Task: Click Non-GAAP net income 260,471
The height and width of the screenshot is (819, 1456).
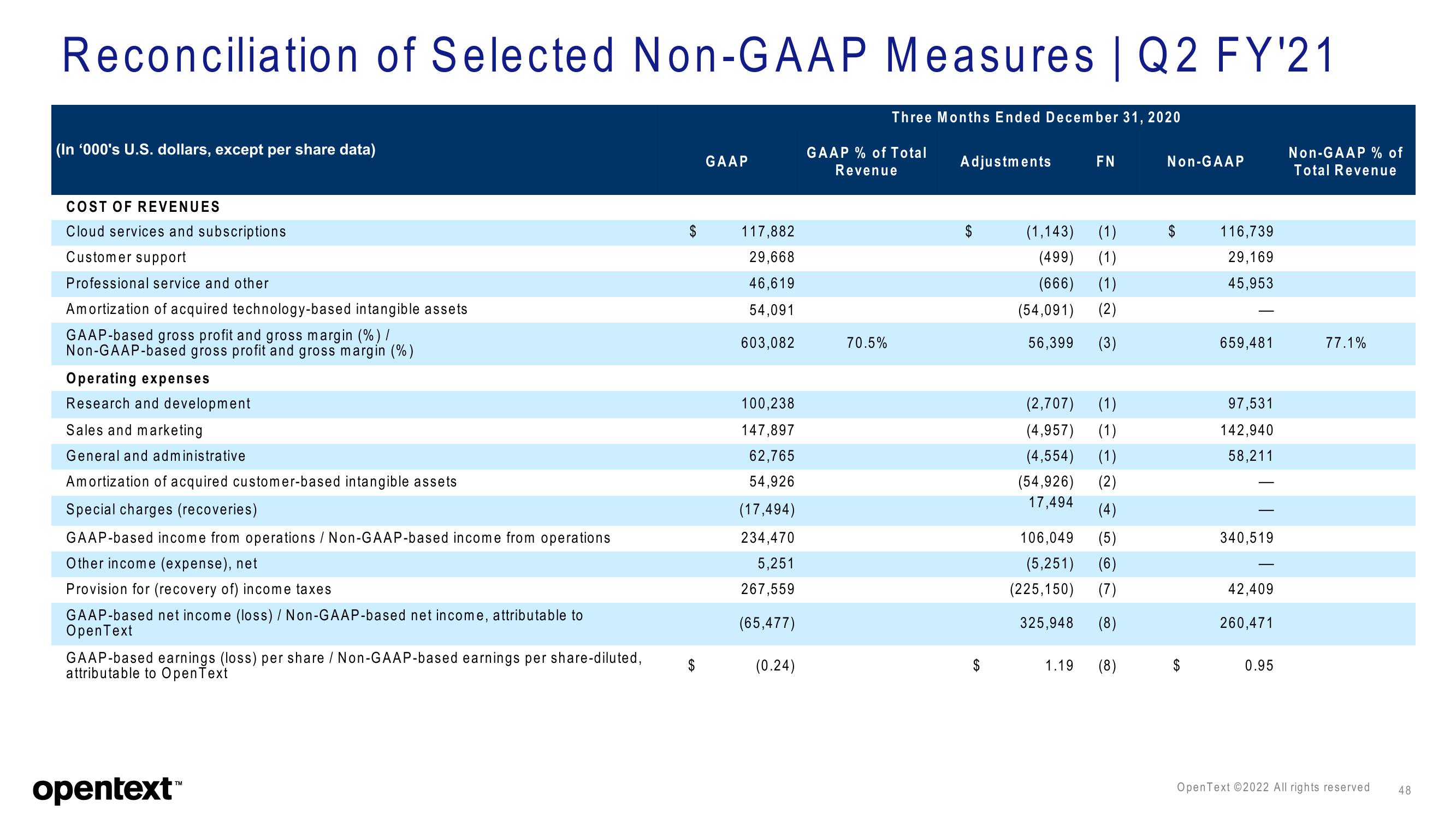Action: [x=1247, y=624]
